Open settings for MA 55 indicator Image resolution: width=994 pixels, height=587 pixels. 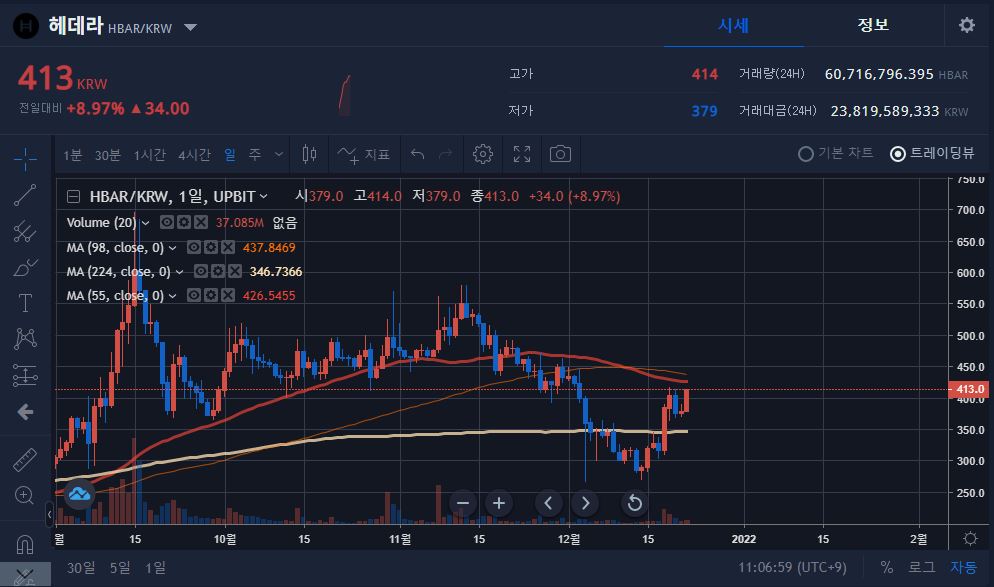(x=211, y=295)
